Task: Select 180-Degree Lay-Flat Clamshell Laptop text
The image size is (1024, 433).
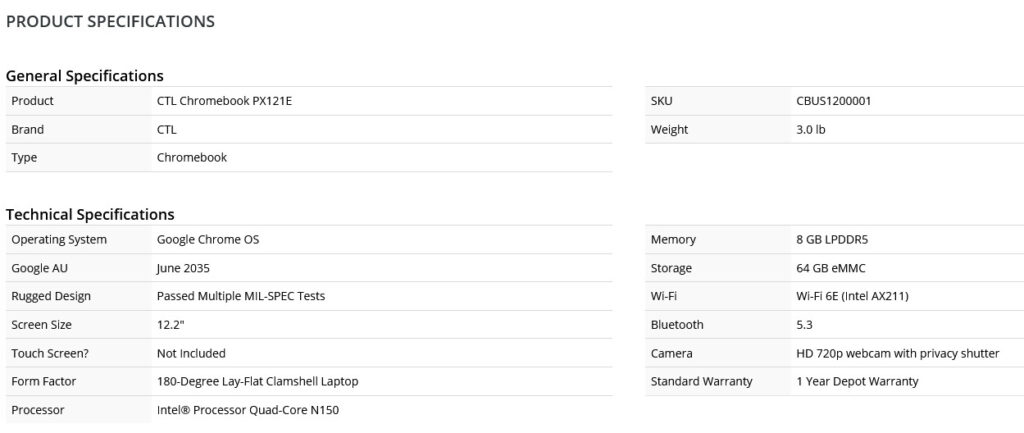Action: [x=257, y=381]
